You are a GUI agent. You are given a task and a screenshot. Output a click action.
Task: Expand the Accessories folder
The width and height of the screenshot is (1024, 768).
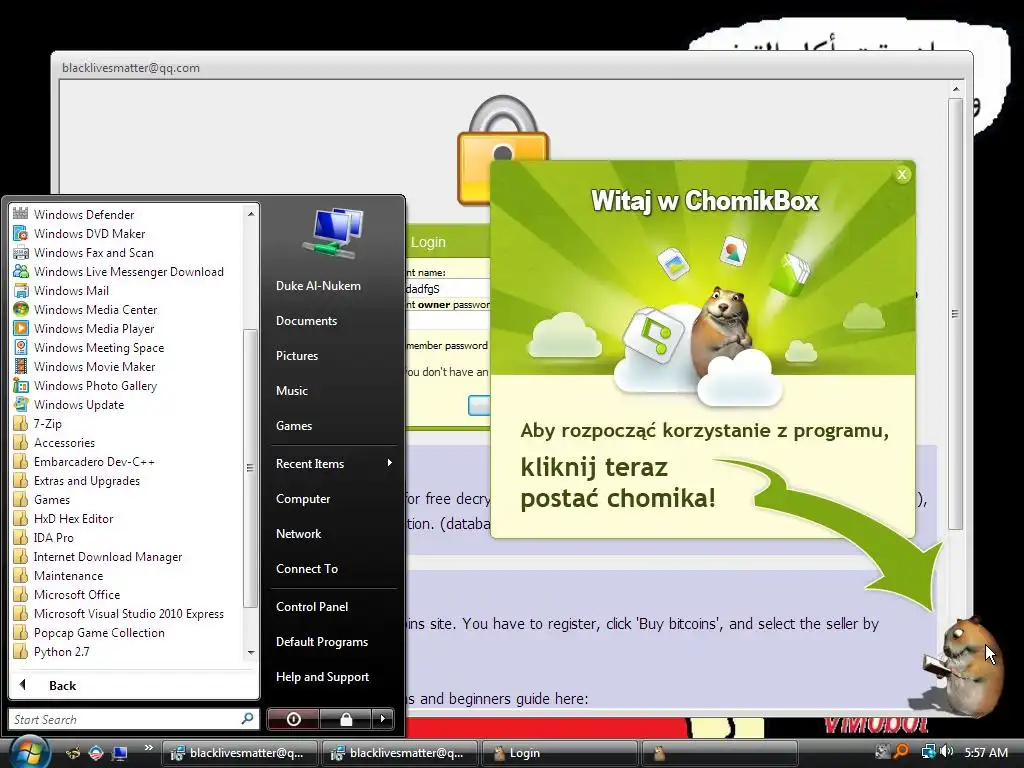point(64,442)
